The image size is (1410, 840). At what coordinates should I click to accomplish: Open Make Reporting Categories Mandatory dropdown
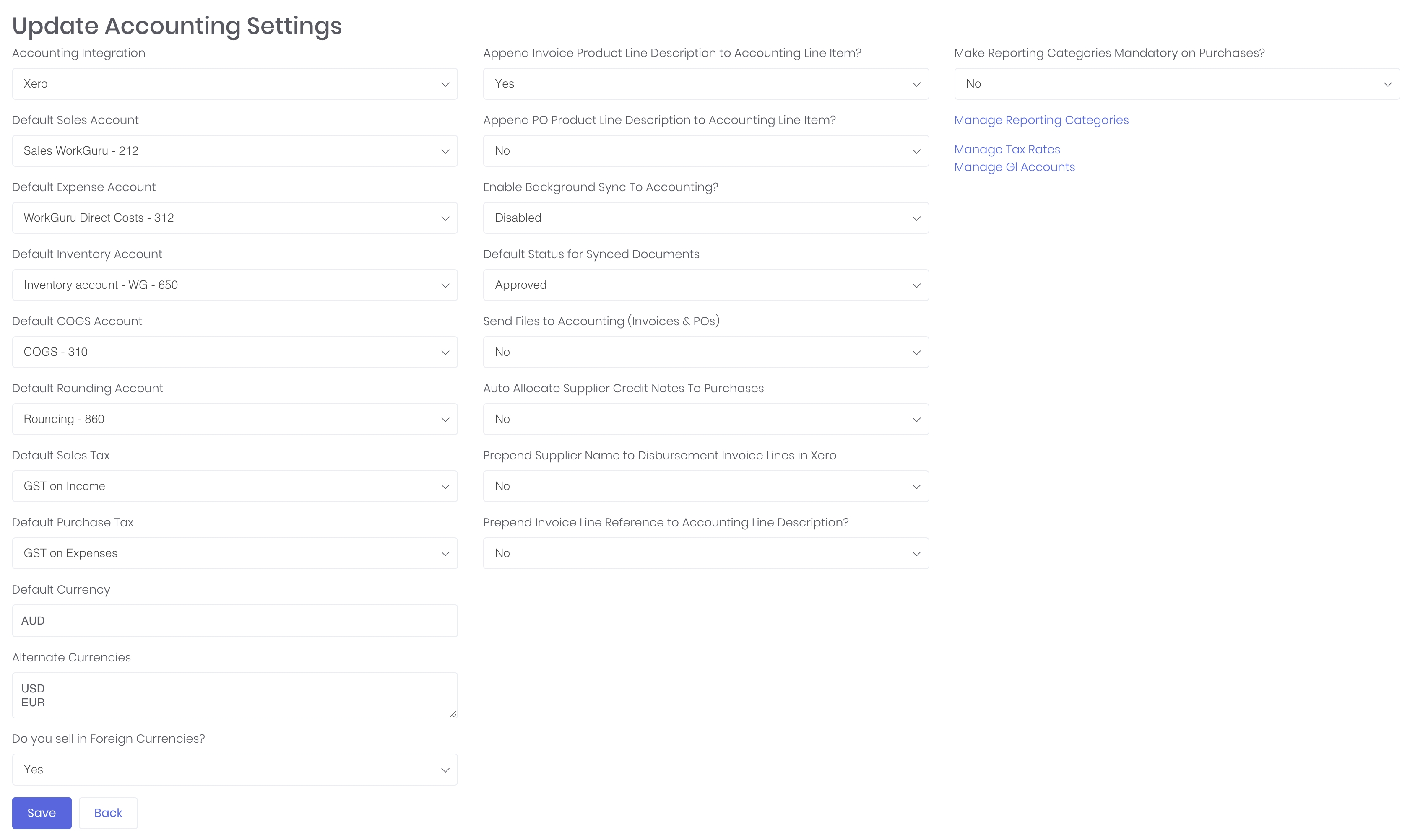[1177, 84]
